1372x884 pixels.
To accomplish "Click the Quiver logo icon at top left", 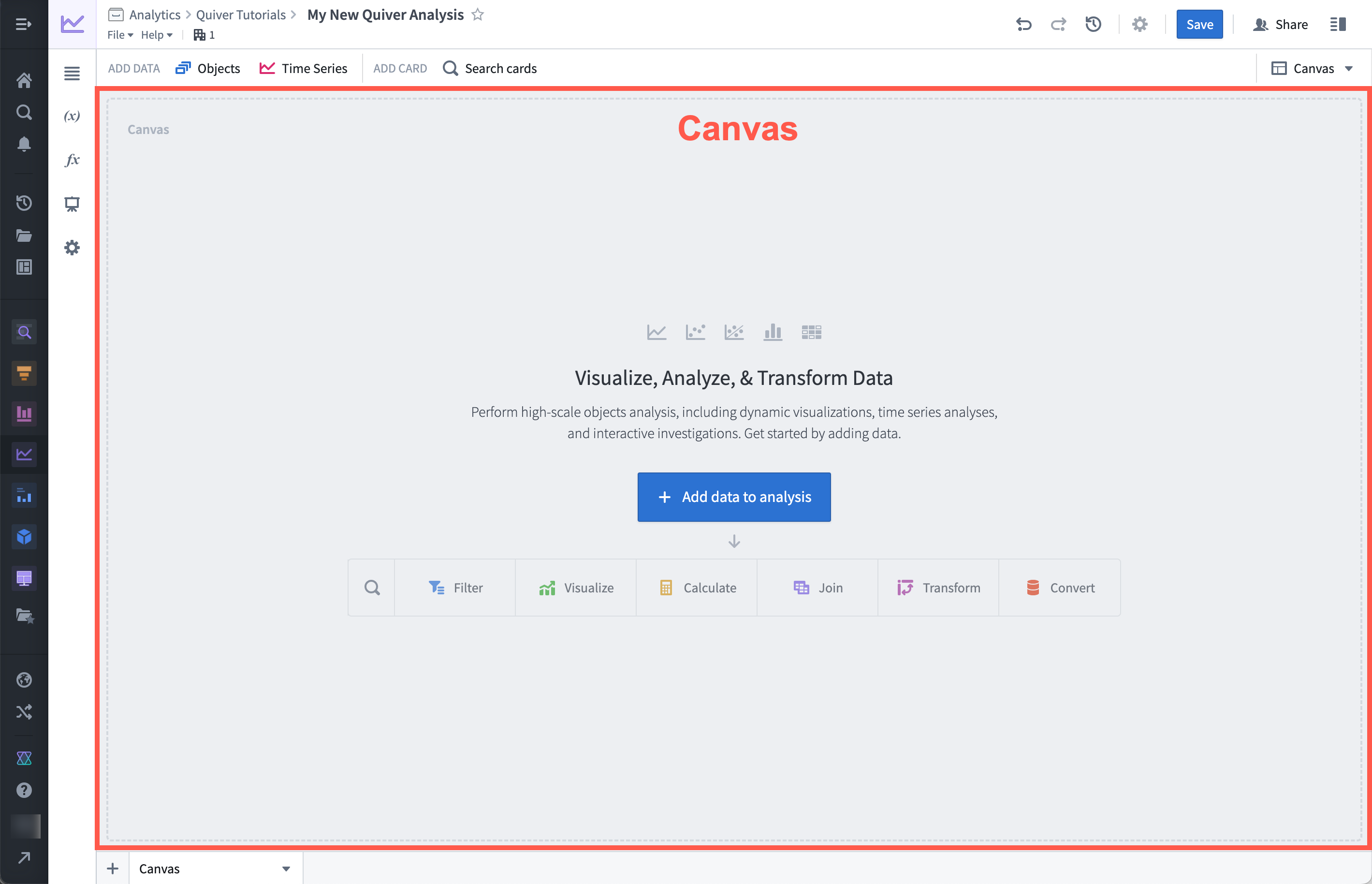I will 73,24.
